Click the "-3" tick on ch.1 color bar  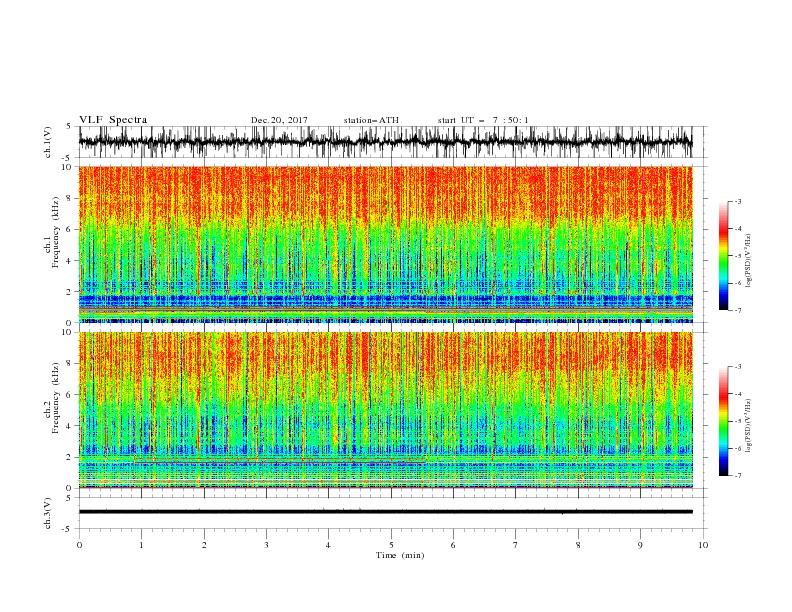(737, 201)
